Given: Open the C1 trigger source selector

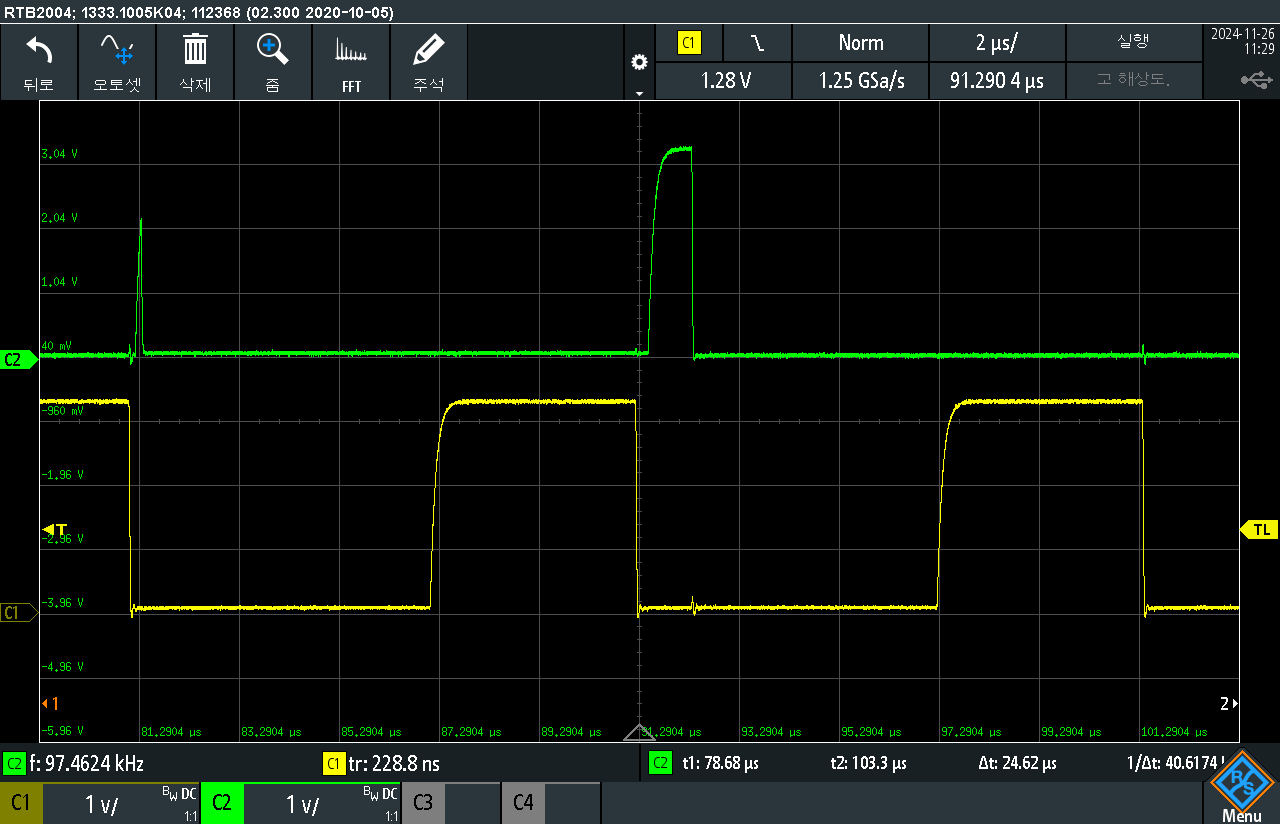Looking at the screenshot, I should [x=689, y=43].
